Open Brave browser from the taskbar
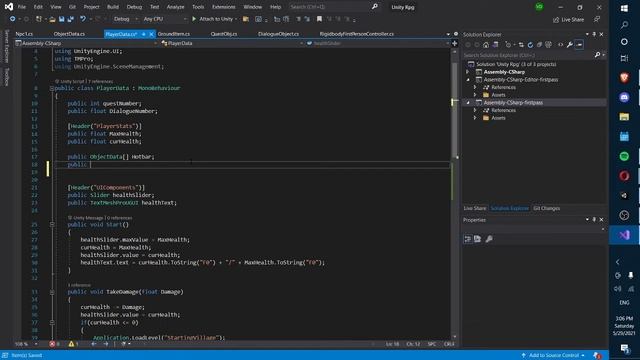Image resolution: width=640 pixels, height=360 pixels. 624,78
